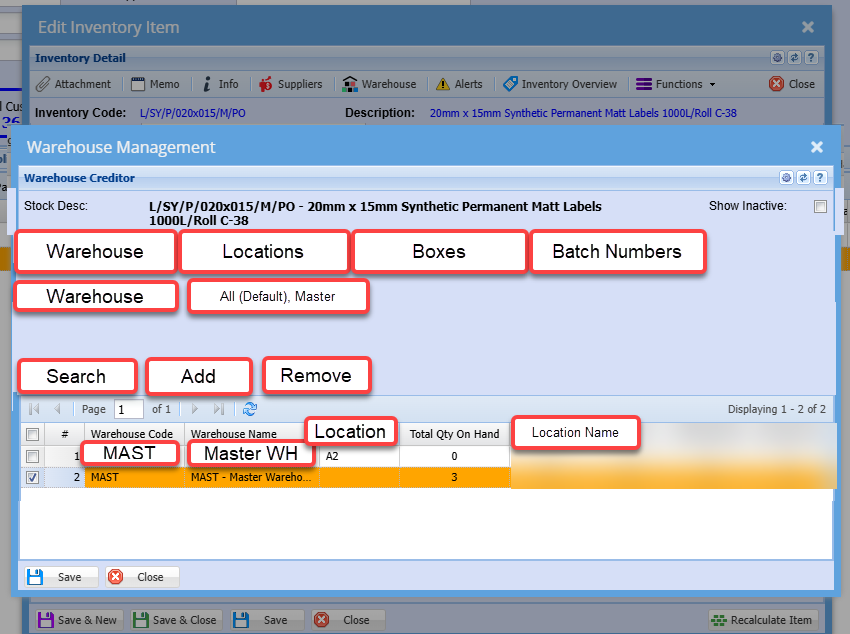
Task: Toggle the select-all checkbox in grid header
Action: coord(33,434)
